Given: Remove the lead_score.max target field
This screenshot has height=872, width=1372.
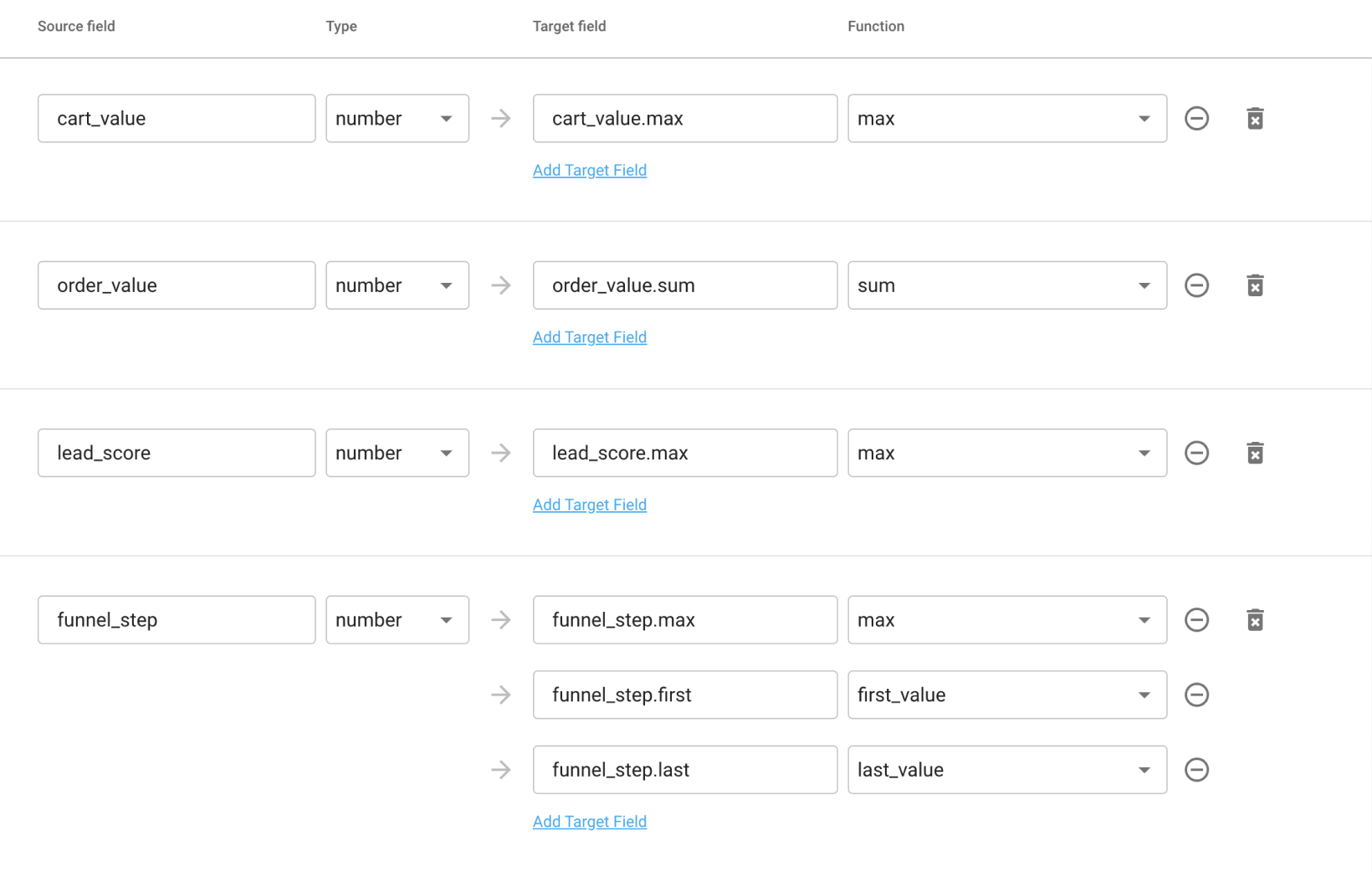Looking at the screenshot, I should click(1196, 453).
